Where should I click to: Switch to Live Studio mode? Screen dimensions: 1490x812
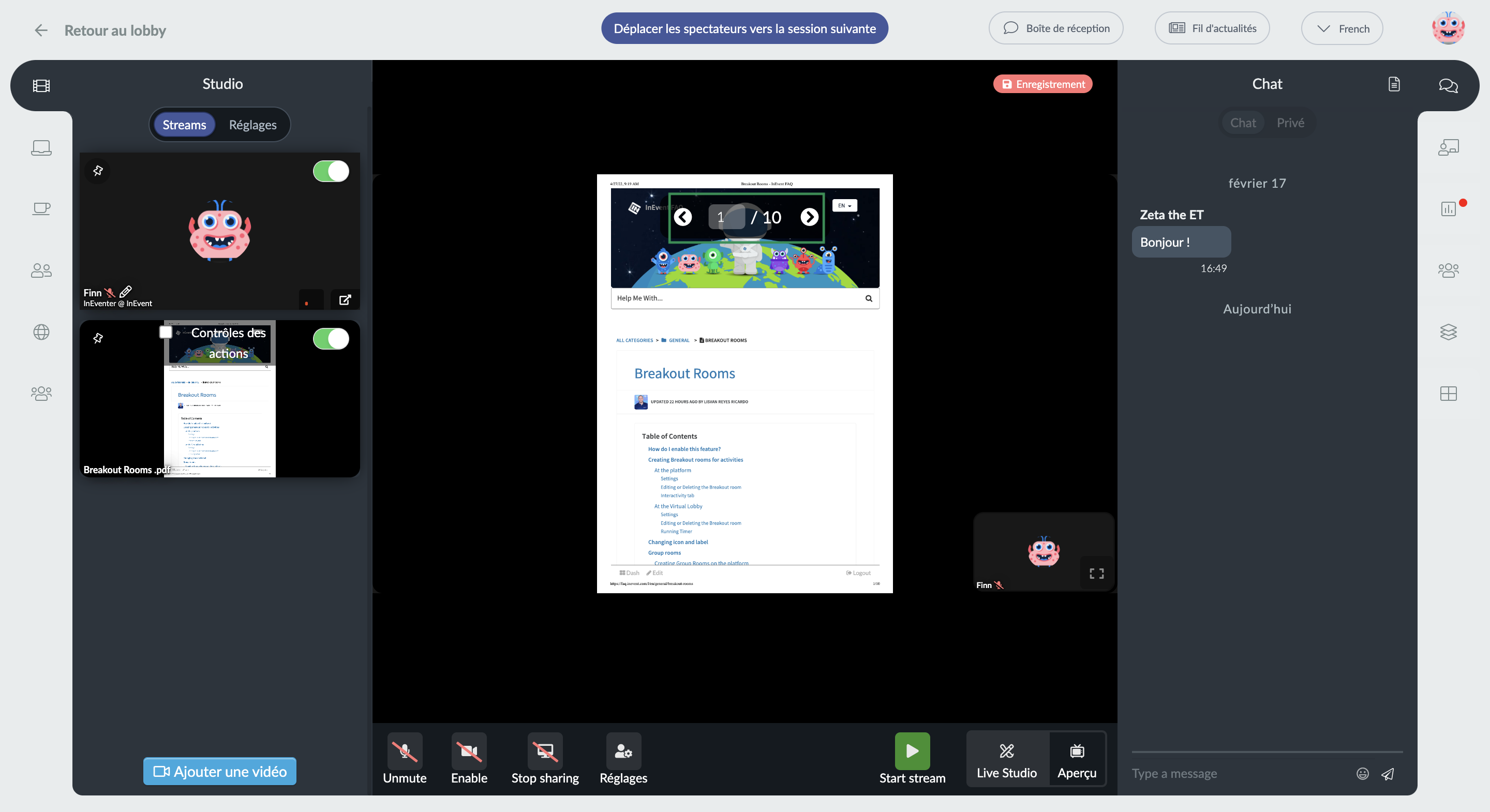(1006, 759)
